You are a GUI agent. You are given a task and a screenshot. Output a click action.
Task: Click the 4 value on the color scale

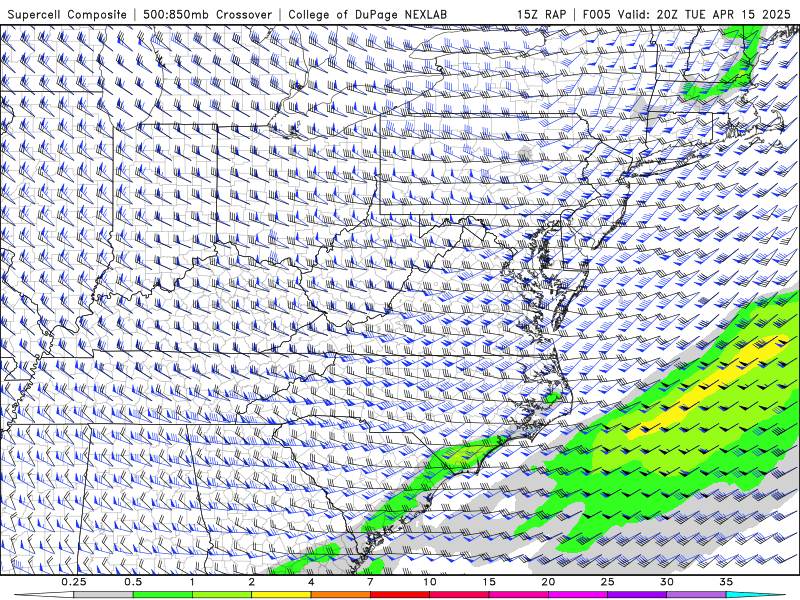311,582
